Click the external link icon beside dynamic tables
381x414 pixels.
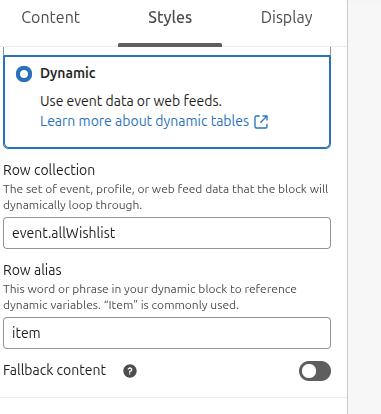click(x=261, y=122)
